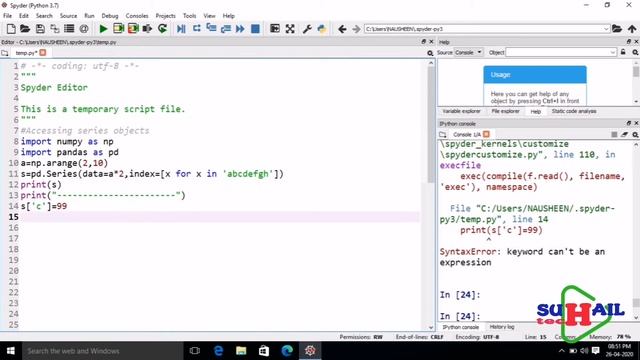Click the Step over debug icon
Viewport: 640px width, 360px height.
(196, 29)
